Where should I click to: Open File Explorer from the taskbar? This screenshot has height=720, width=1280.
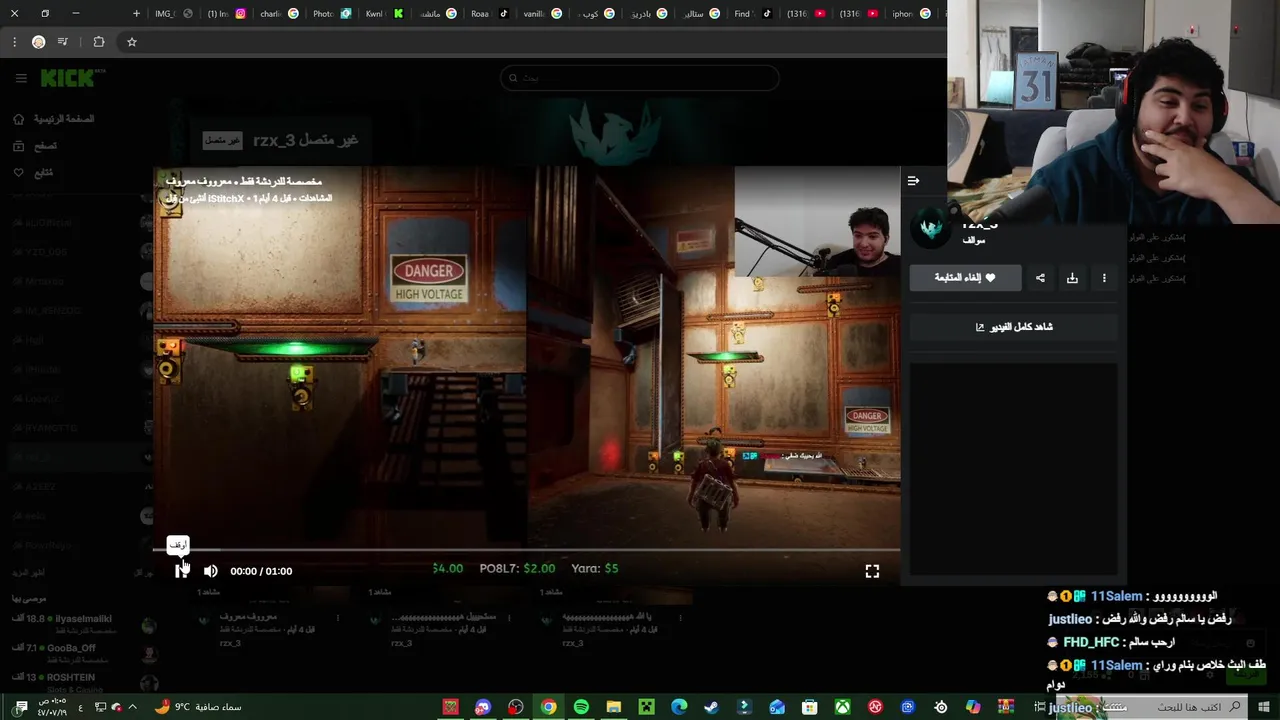click(614, 707)
